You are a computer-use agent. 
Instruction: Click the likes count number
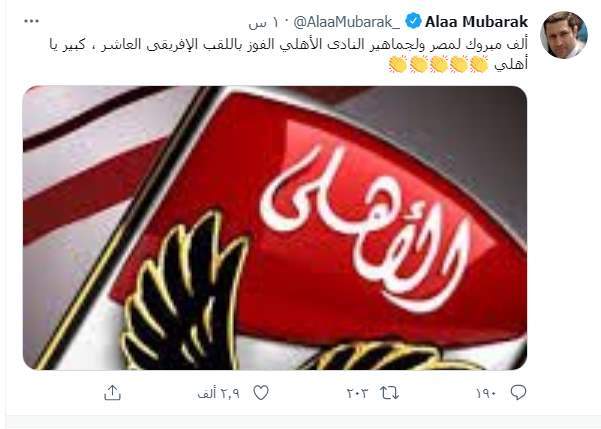click(x=218, y=394)
